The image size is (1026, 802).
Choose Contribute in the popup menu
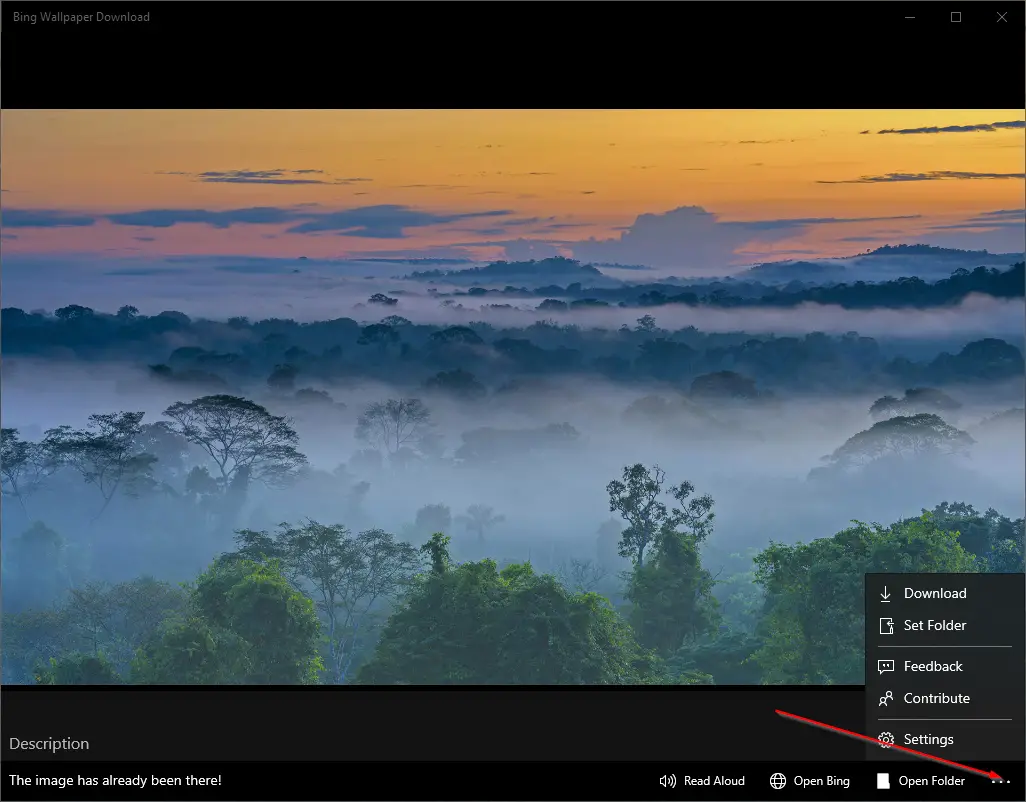945,699
